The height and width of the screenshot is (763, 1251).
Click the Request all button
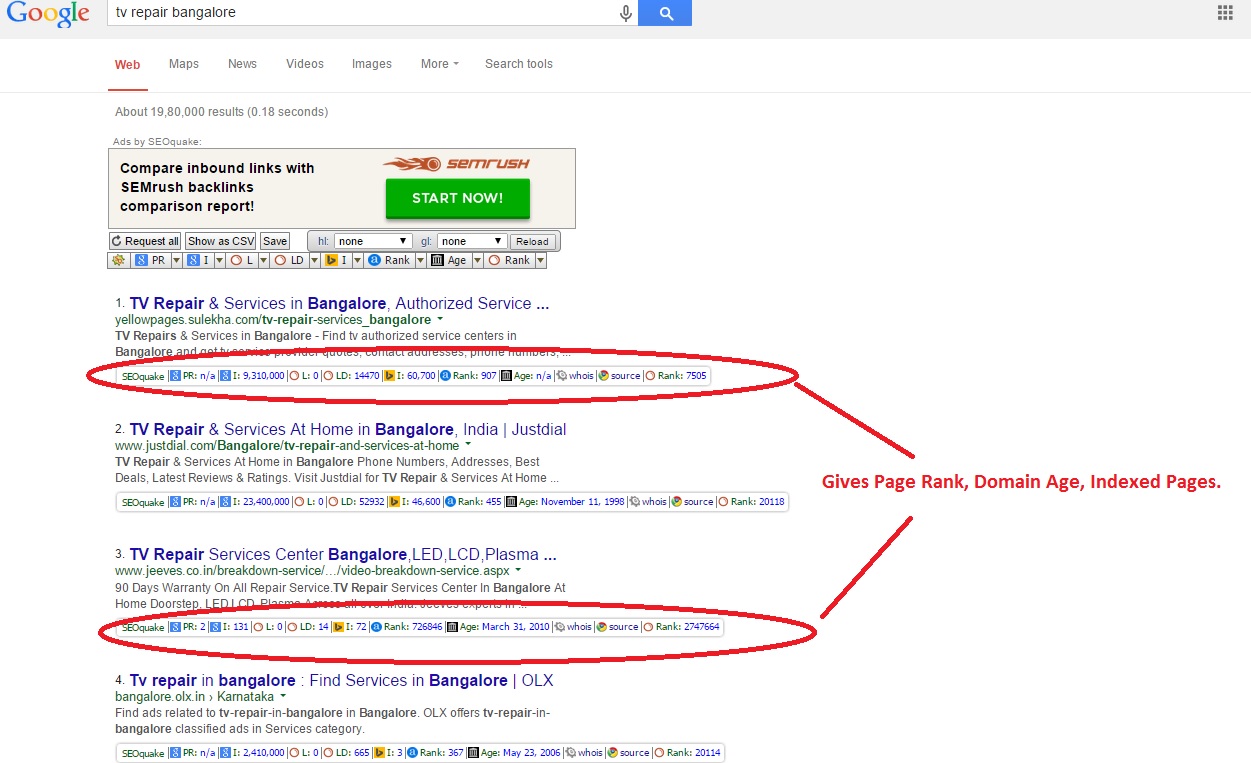(x=146, y=241)
